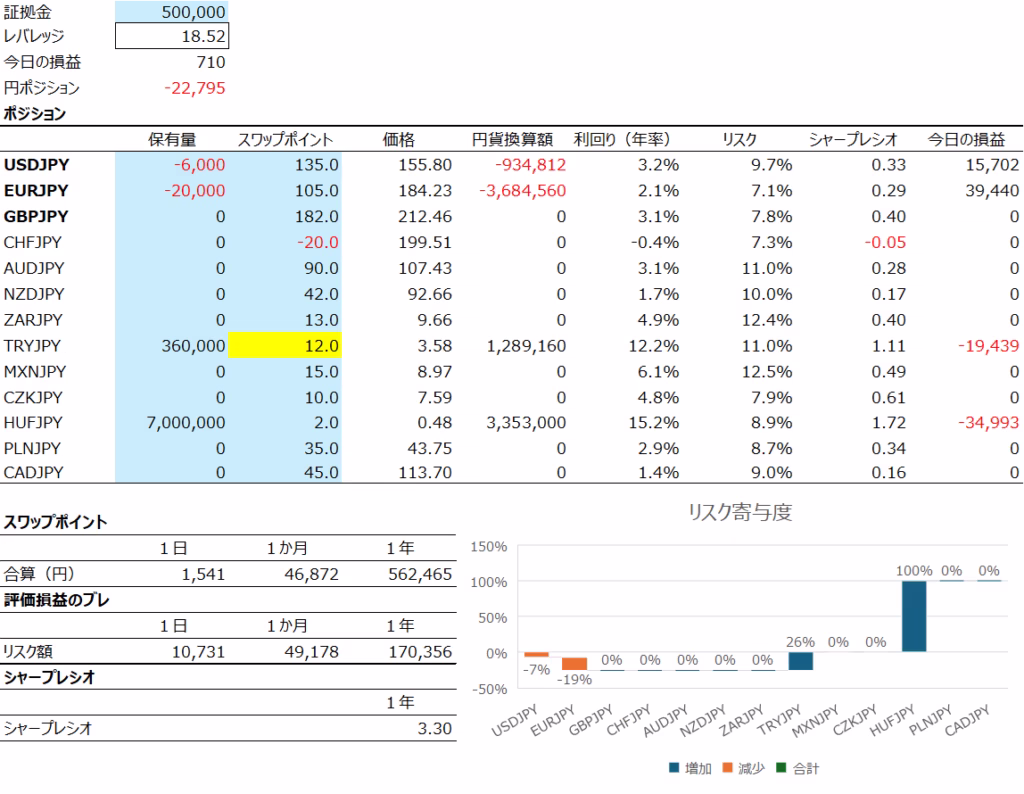Viewport: 1024px width, 794px height.
Task: Select the leverage cell showing 18.52
Action: [x=172, y=37]
